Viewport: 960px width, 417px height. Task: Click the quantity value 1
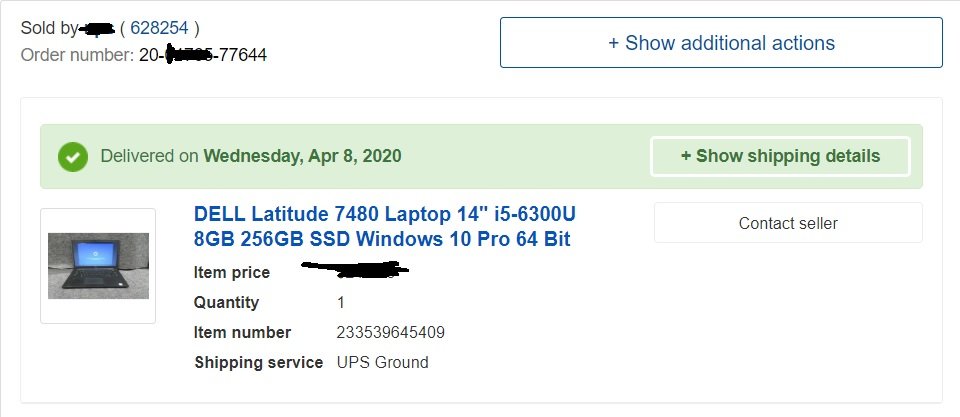click(340, 302)
